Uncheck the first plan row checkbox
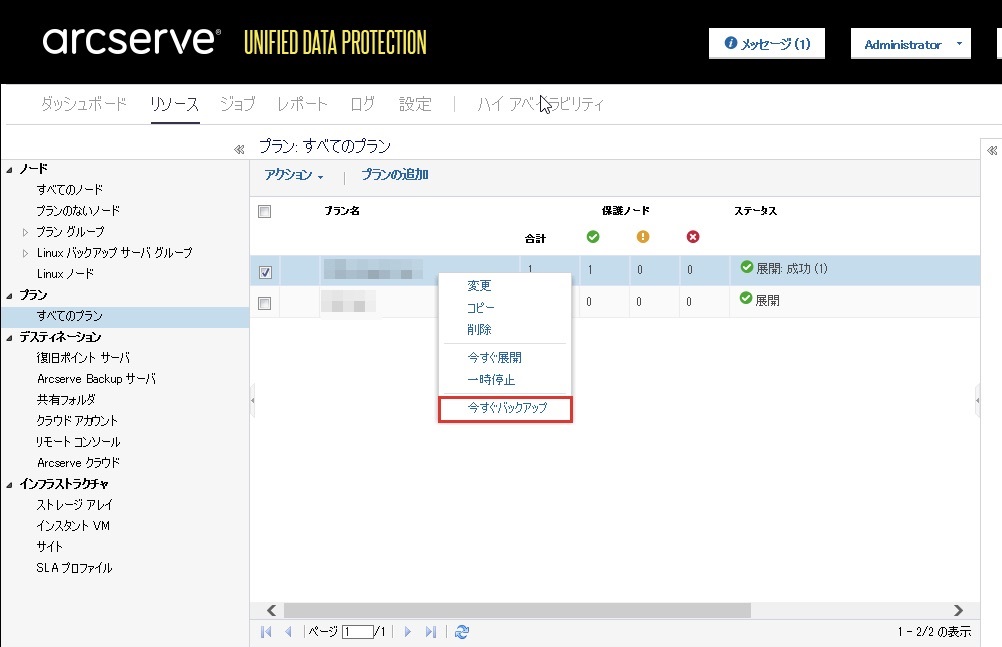1002x647 pixels. click(265, 272)
